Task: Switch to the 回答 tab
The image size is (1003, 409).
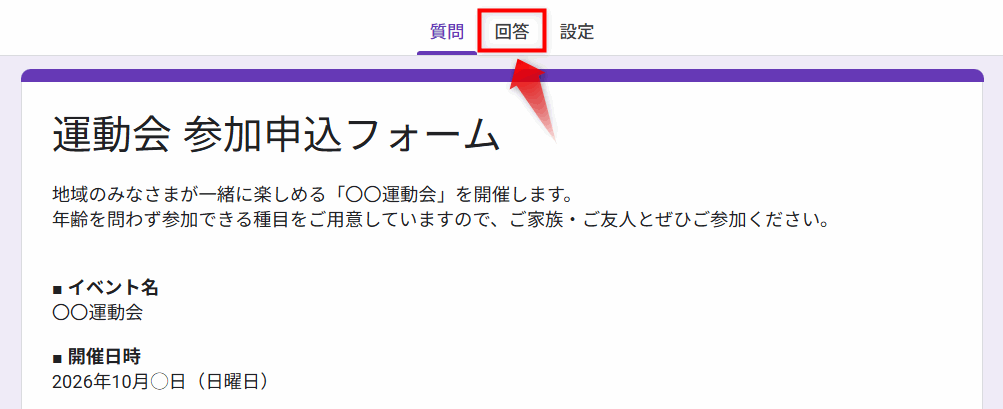Action: coord(512,31)
